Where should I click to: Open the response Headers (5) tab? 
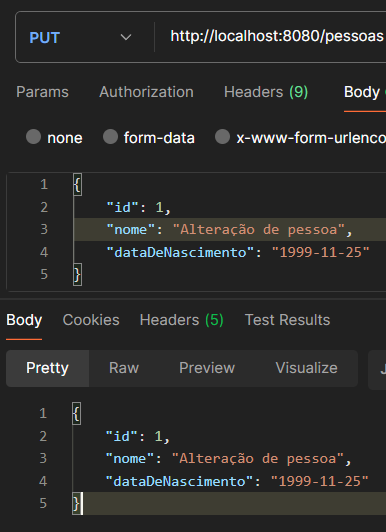[181, 320]
